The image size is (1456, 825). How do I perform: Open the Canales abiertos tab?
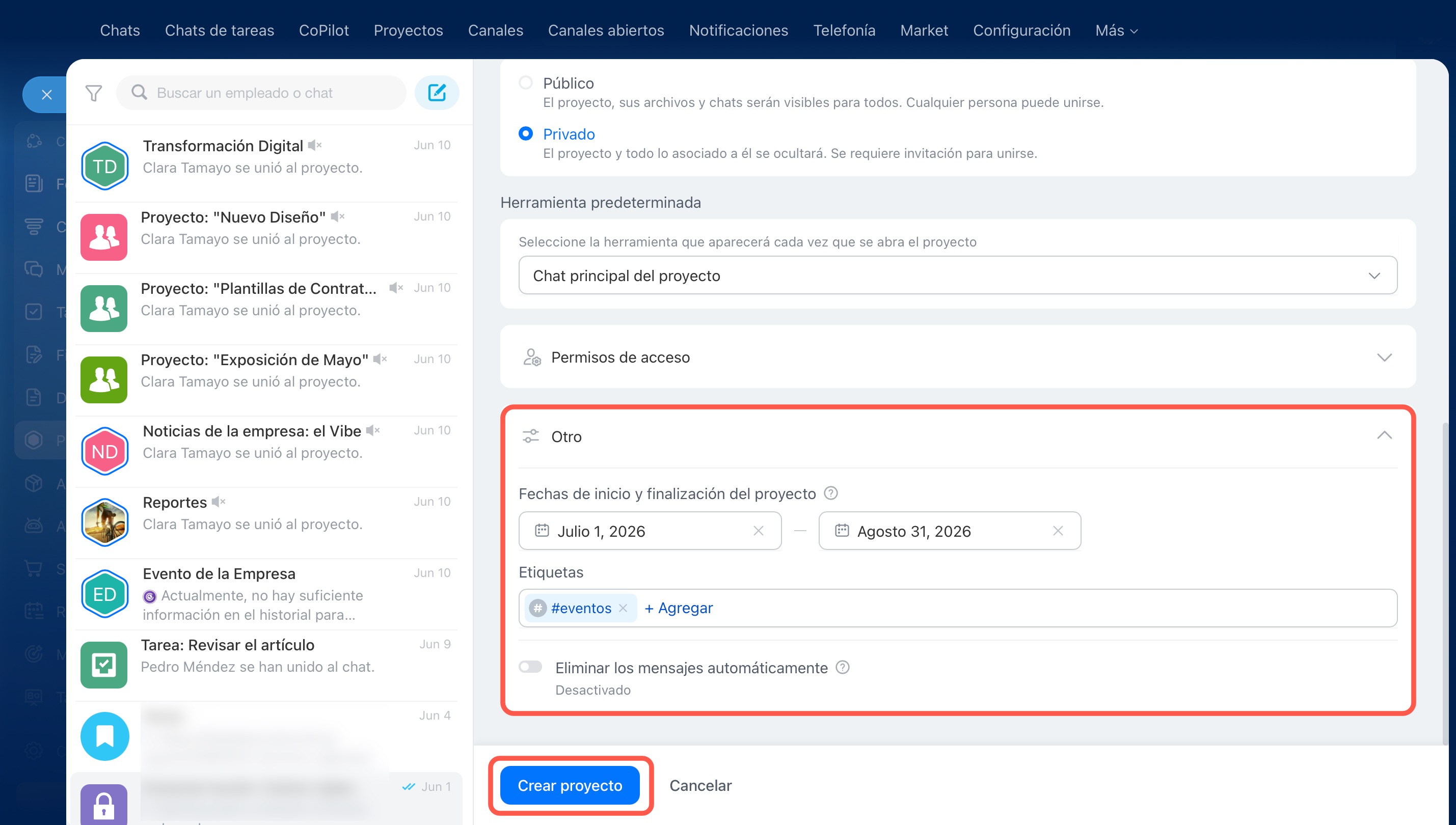[x=606, y=31]
